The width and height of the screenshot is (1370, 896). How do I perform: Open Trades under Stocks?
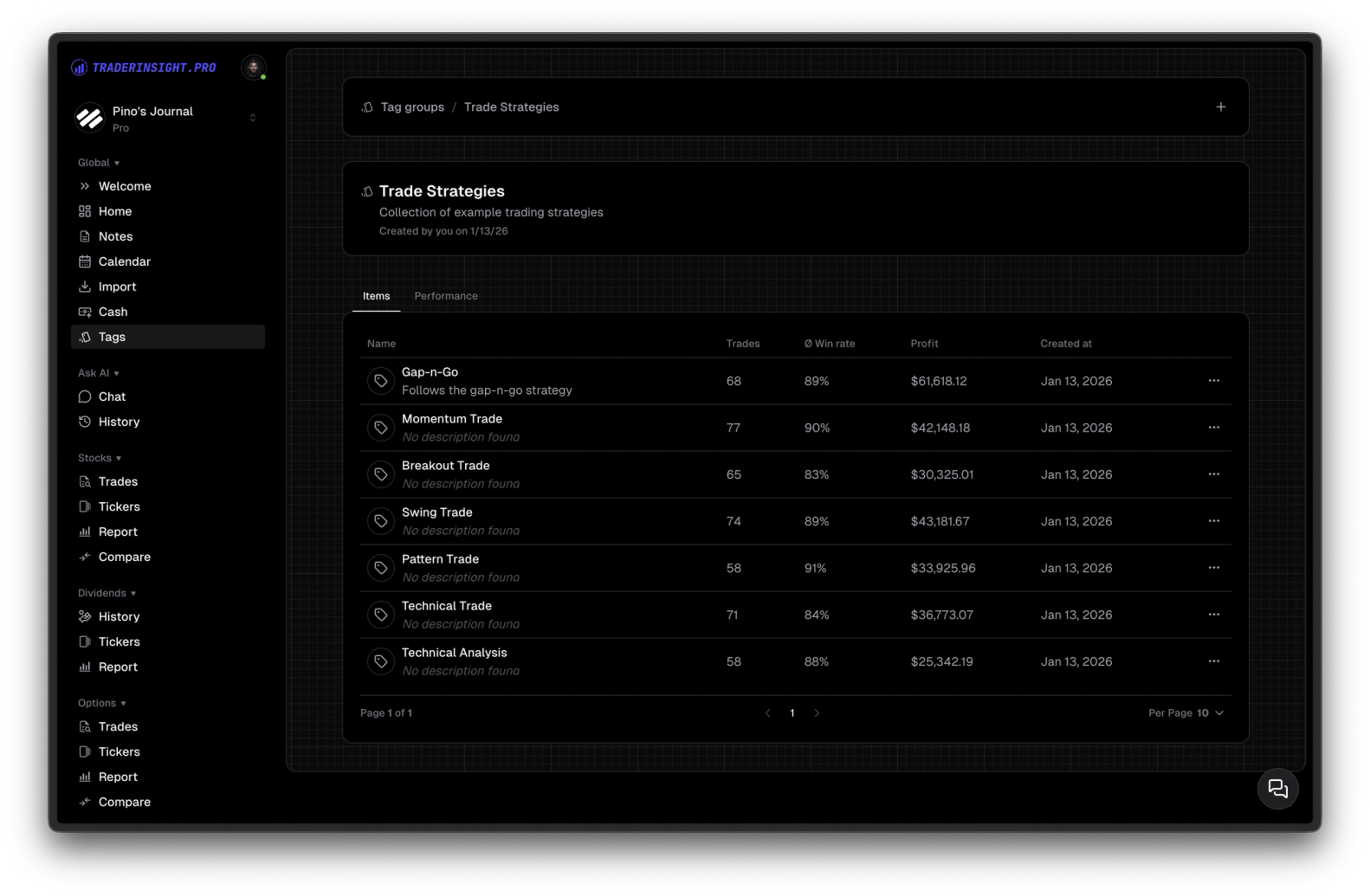point(168,481)
